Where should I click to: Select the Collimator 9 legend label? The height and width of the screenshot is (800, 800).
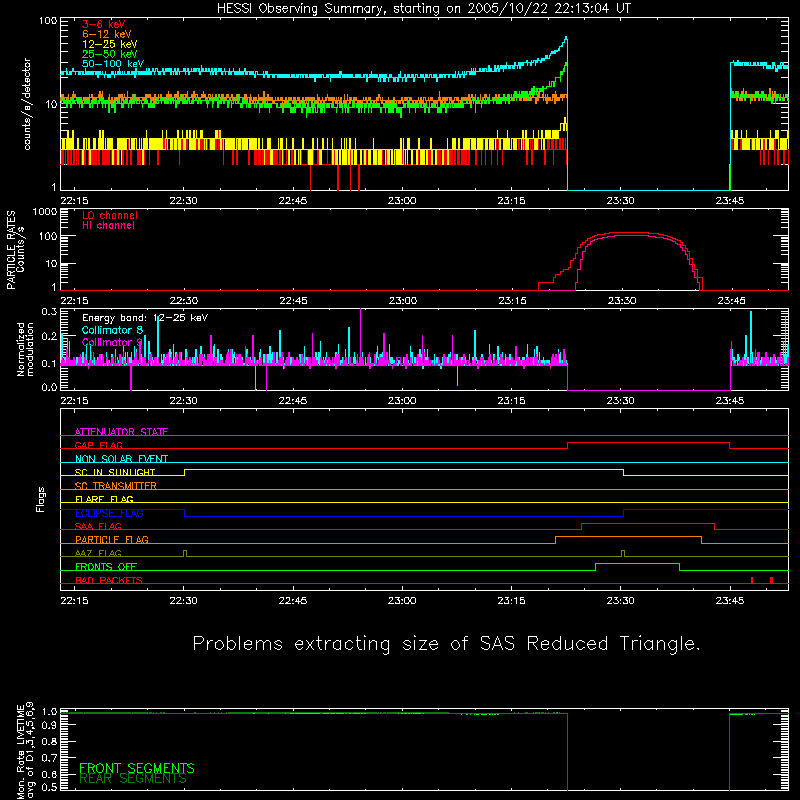pyautogui.click(x=112, y=342)
